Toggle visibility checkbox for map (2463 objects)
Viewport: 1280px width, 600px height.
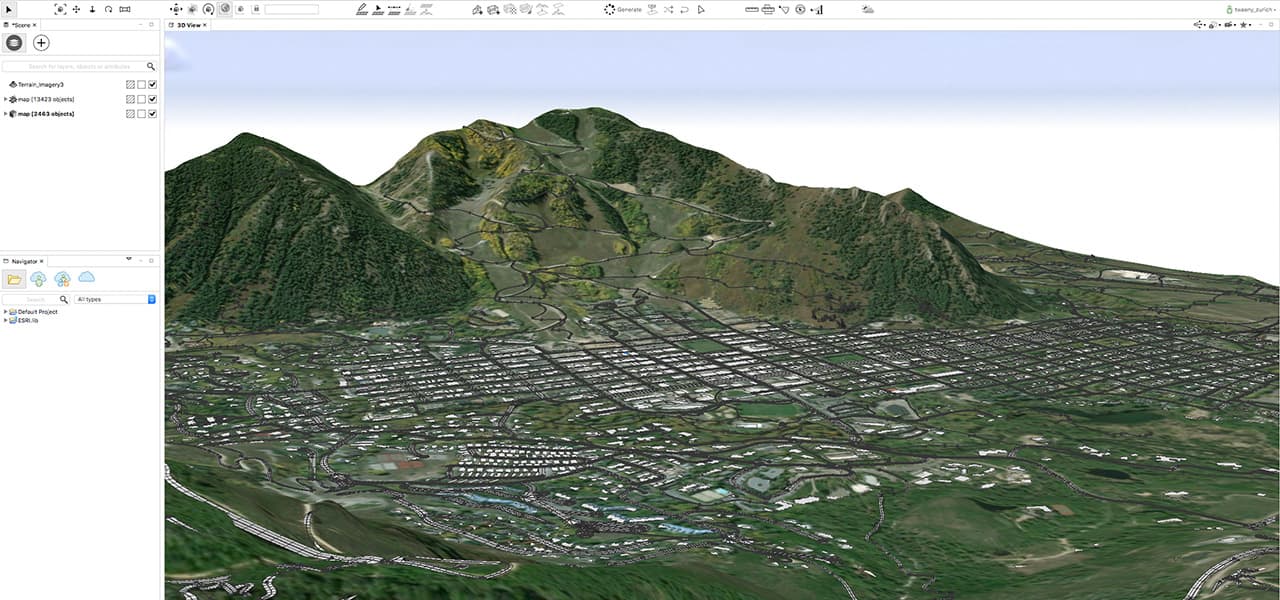tap(153, 114)
